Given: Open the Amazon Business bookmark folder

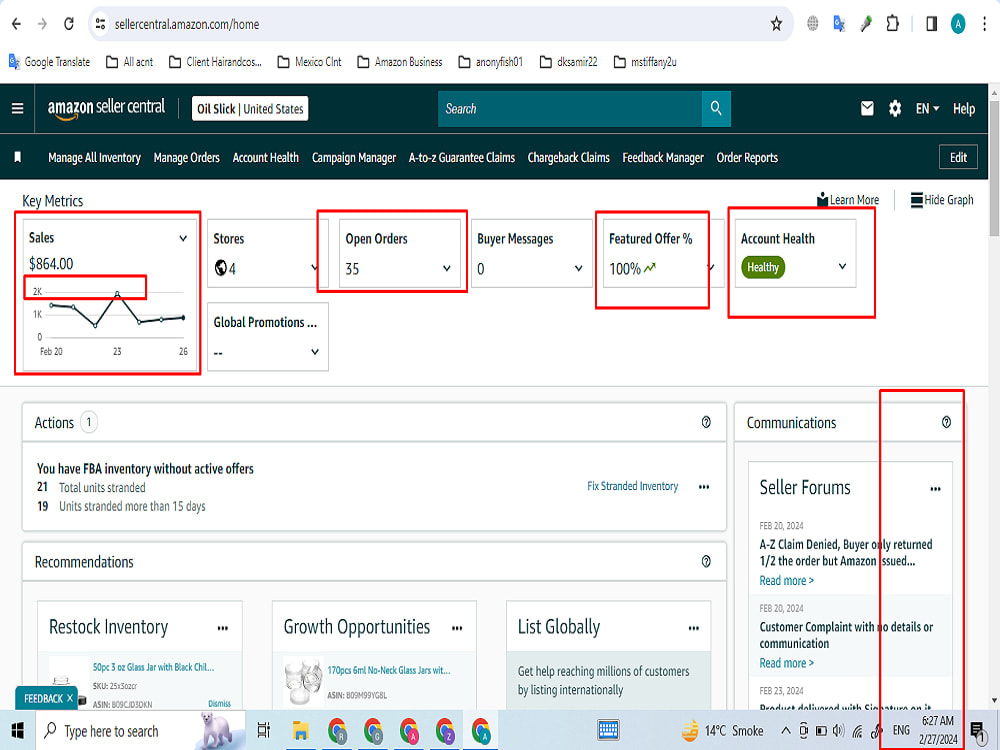Looking at the screenshot, I should click(400, 62).
